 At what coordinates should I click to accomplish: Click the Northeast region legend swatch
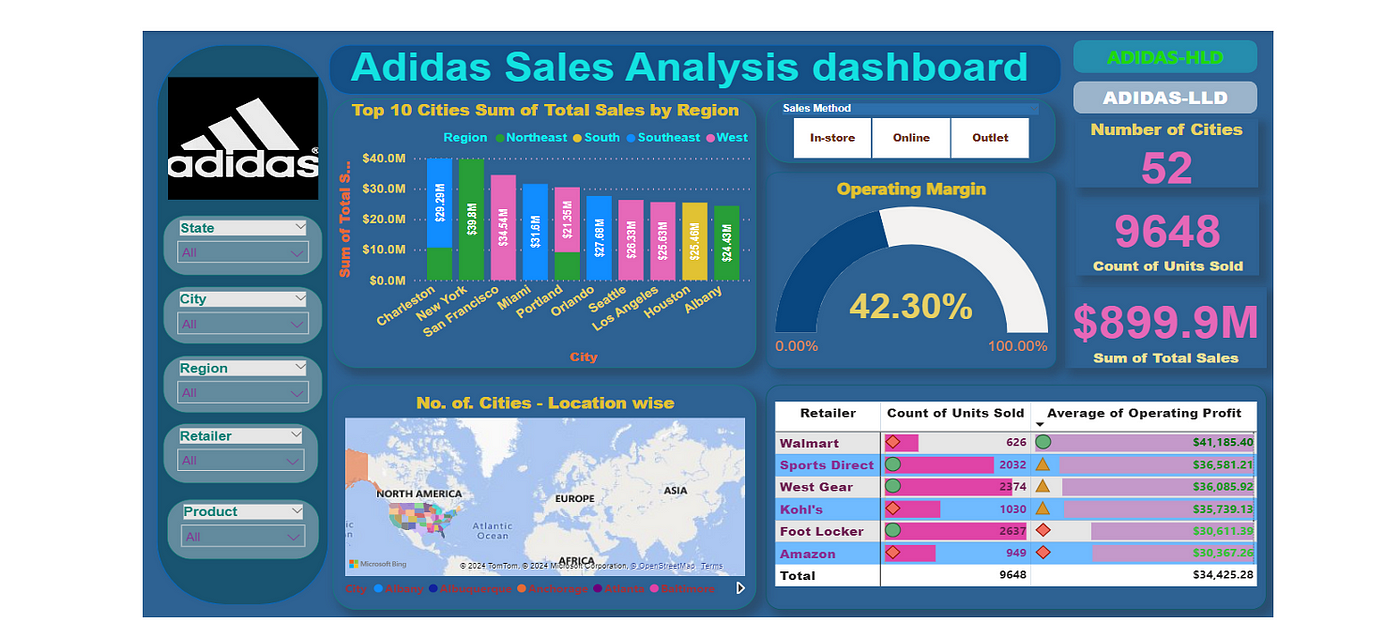coord(499,138)
